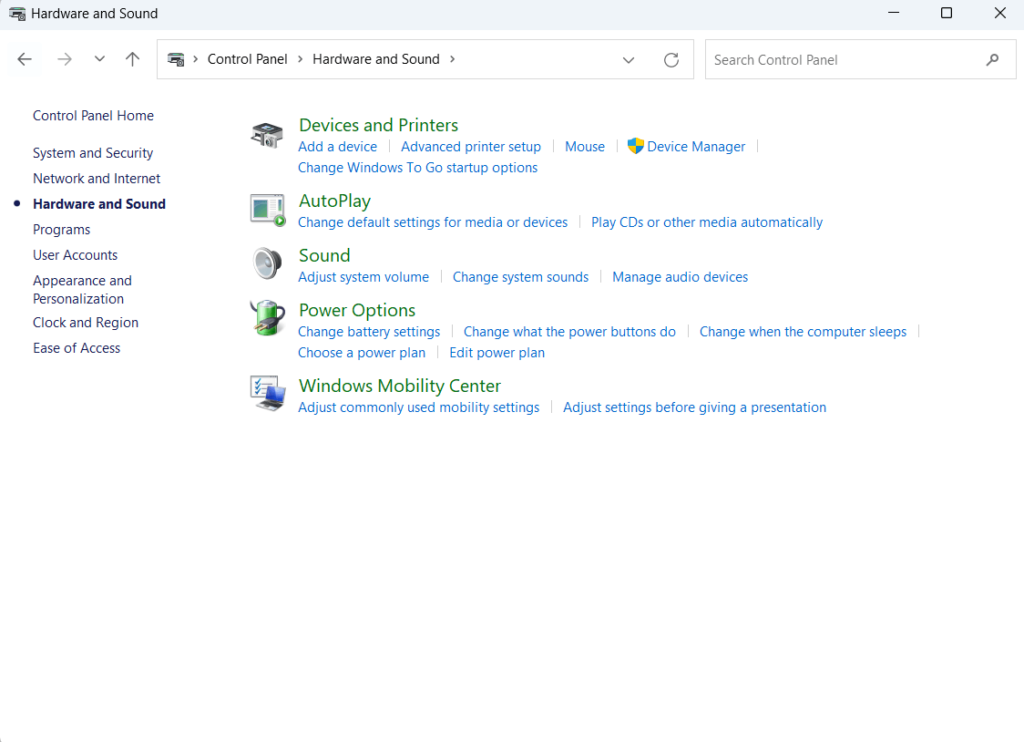Open the AutoPlay category icon

coord(267,210)
